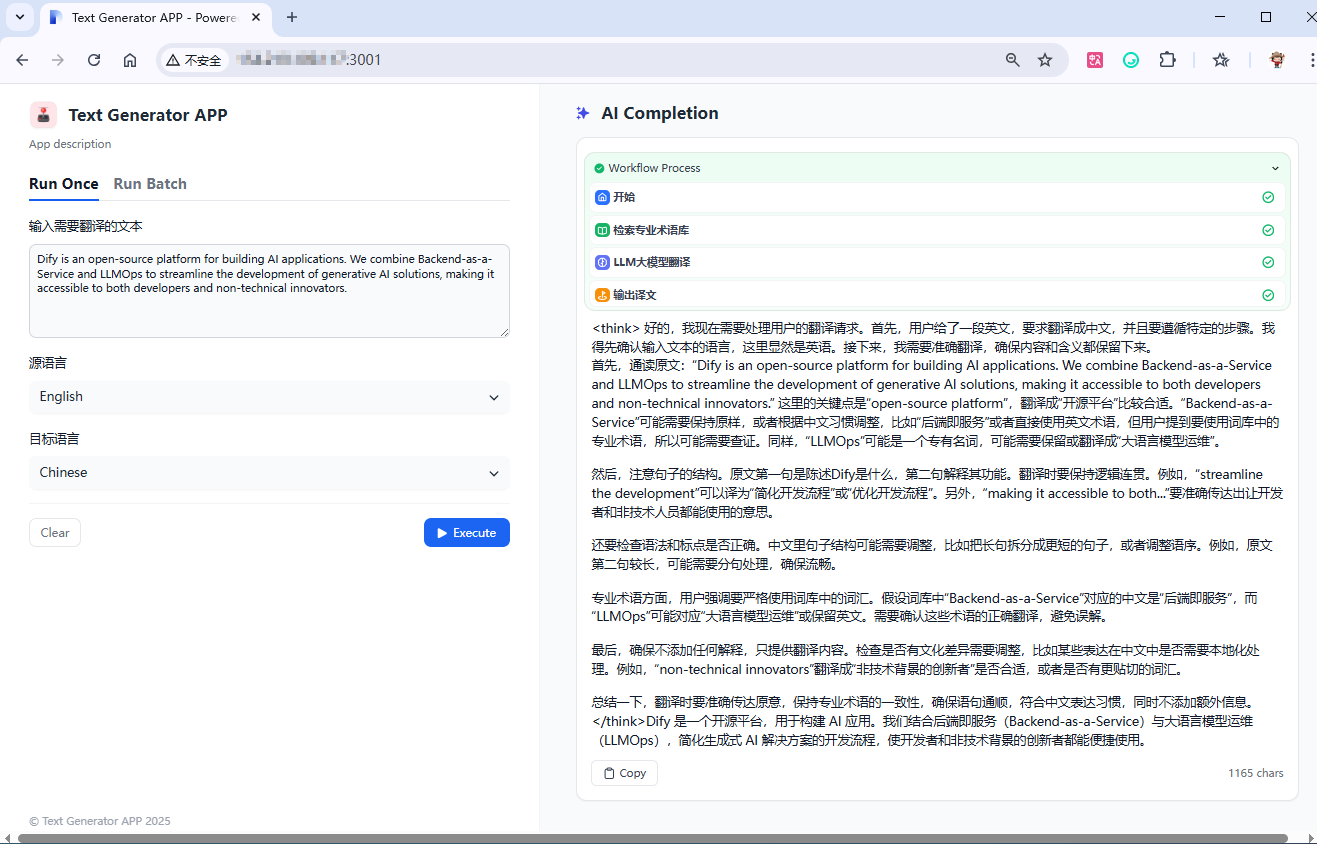
Task: Click the AI Completion heading text
Action: click(660, 113)
